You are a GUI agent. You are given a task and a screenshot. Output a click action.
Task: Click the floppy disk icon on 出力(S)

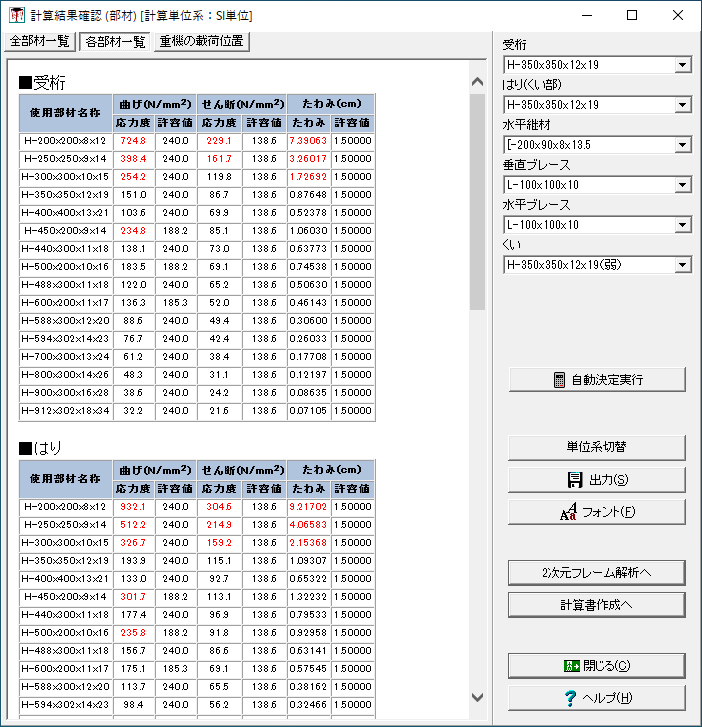click(574, 479)
